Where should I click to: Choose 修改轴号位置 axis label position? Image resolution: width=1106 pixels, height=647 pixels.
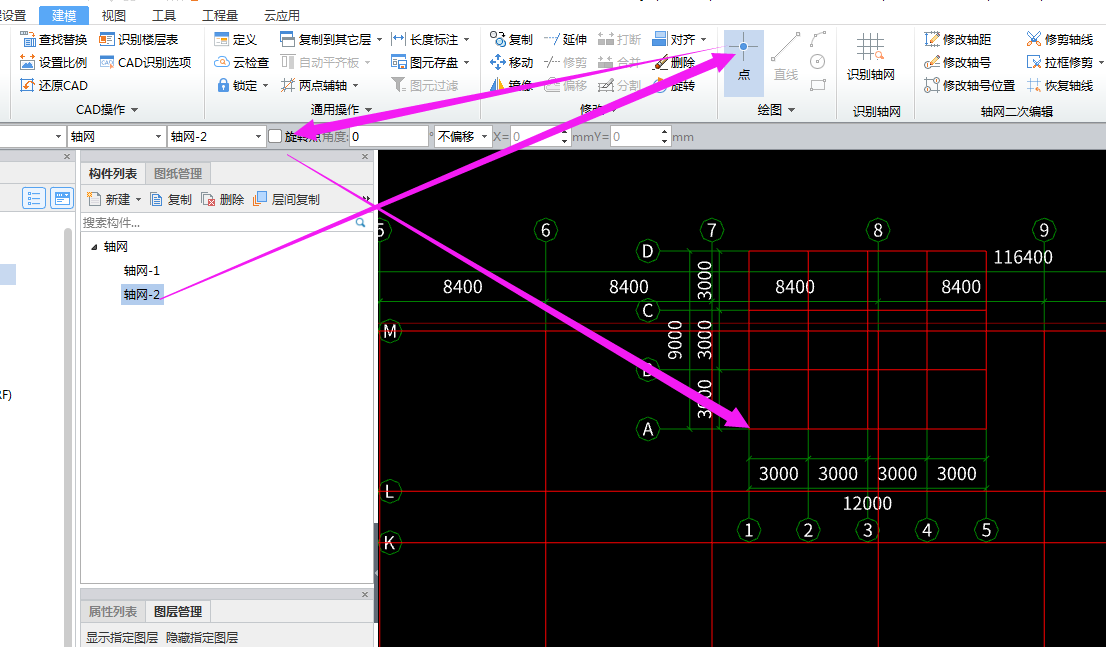coord(970,85)
